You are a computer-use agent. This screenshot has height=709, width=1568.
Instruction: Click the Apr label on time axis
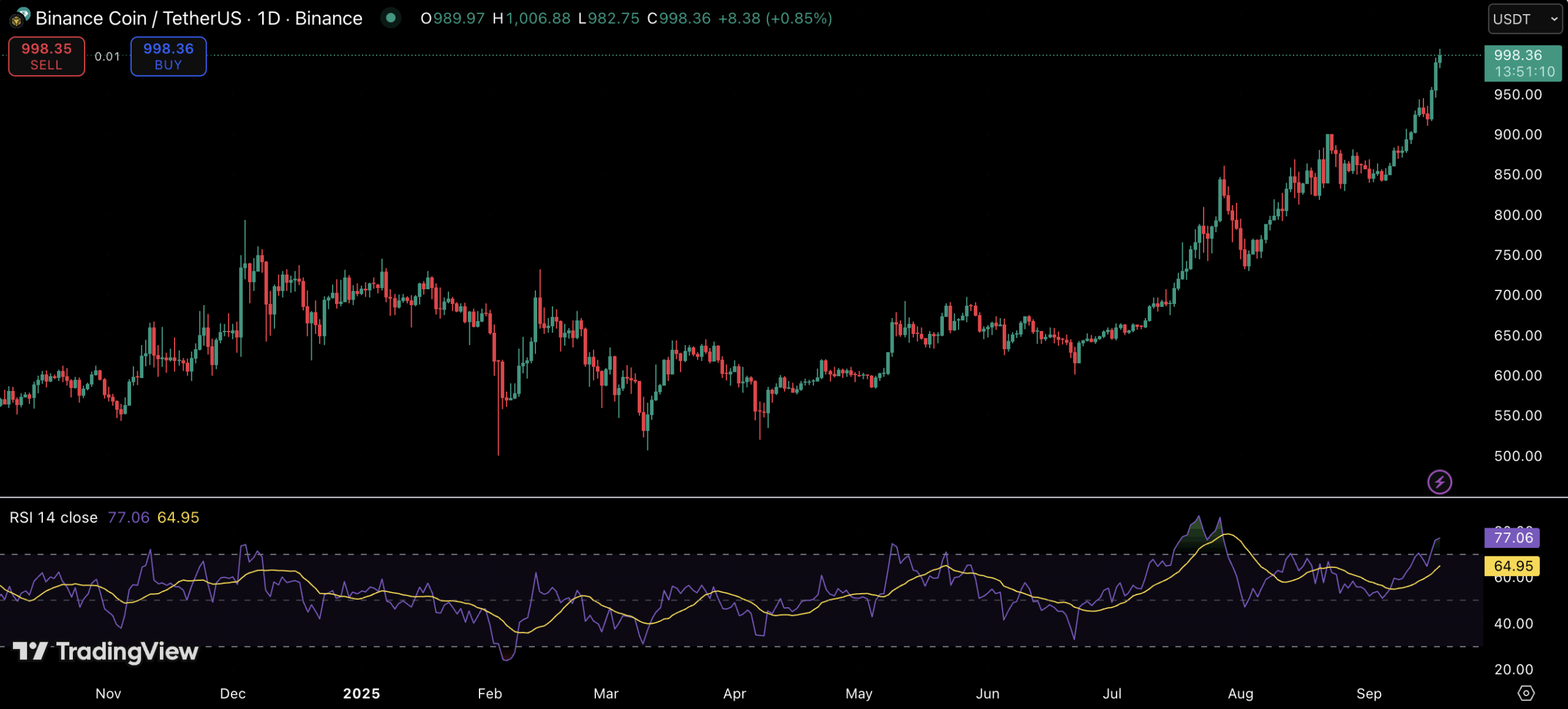coord(734,693)
